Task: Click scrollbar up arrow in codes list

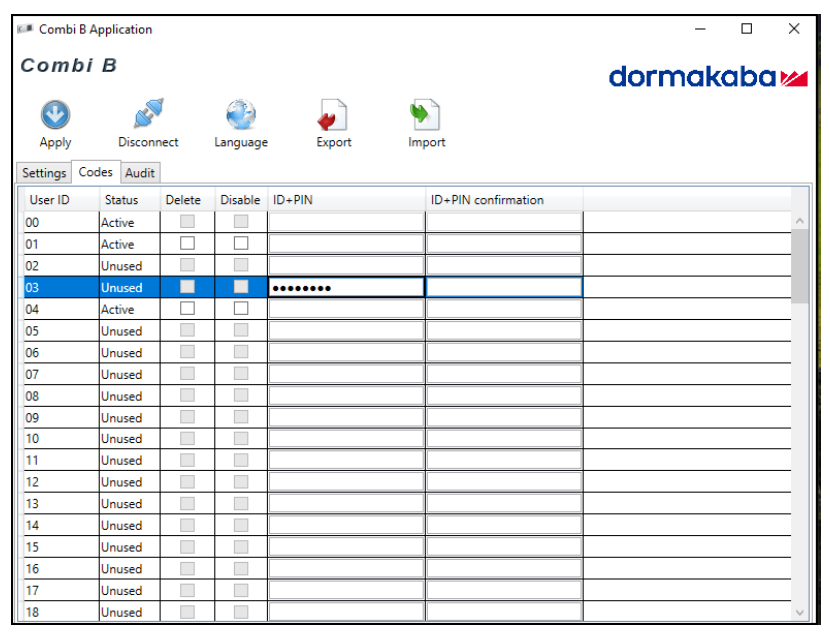Action: [799, 221]
